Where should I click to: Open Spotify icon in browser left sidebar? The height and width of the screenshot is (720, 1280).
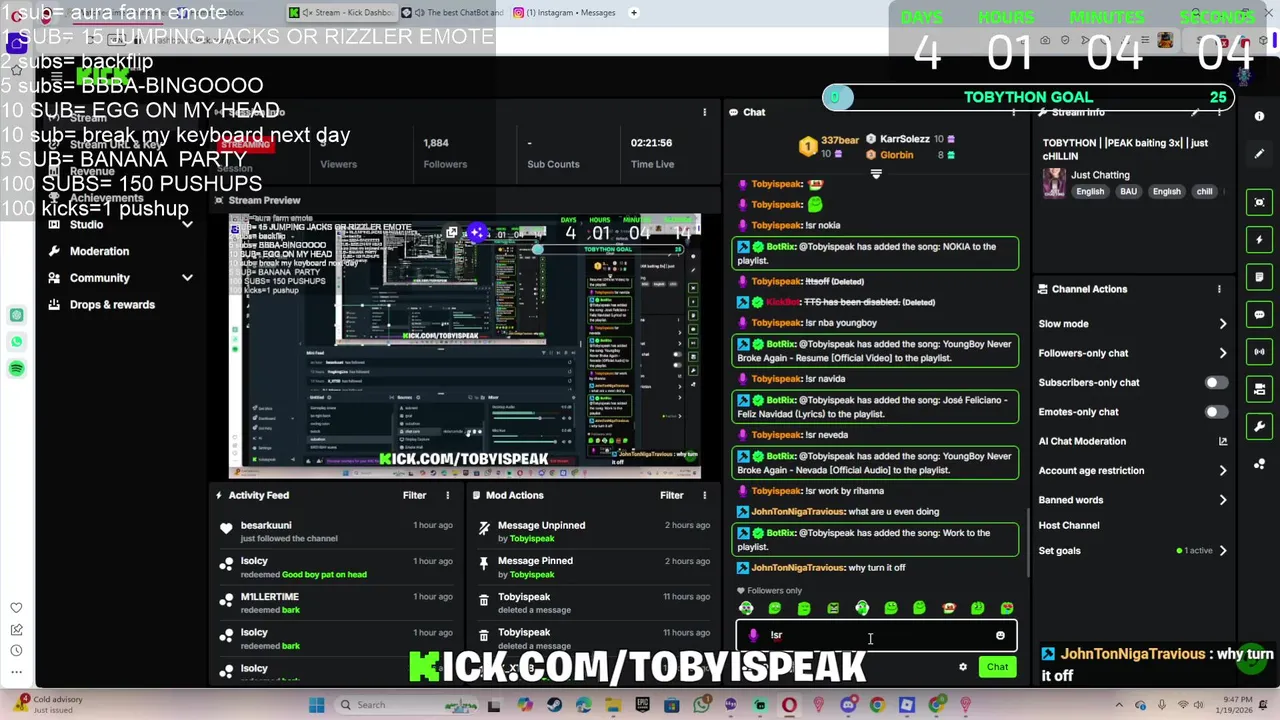click(x=17, y=369)
